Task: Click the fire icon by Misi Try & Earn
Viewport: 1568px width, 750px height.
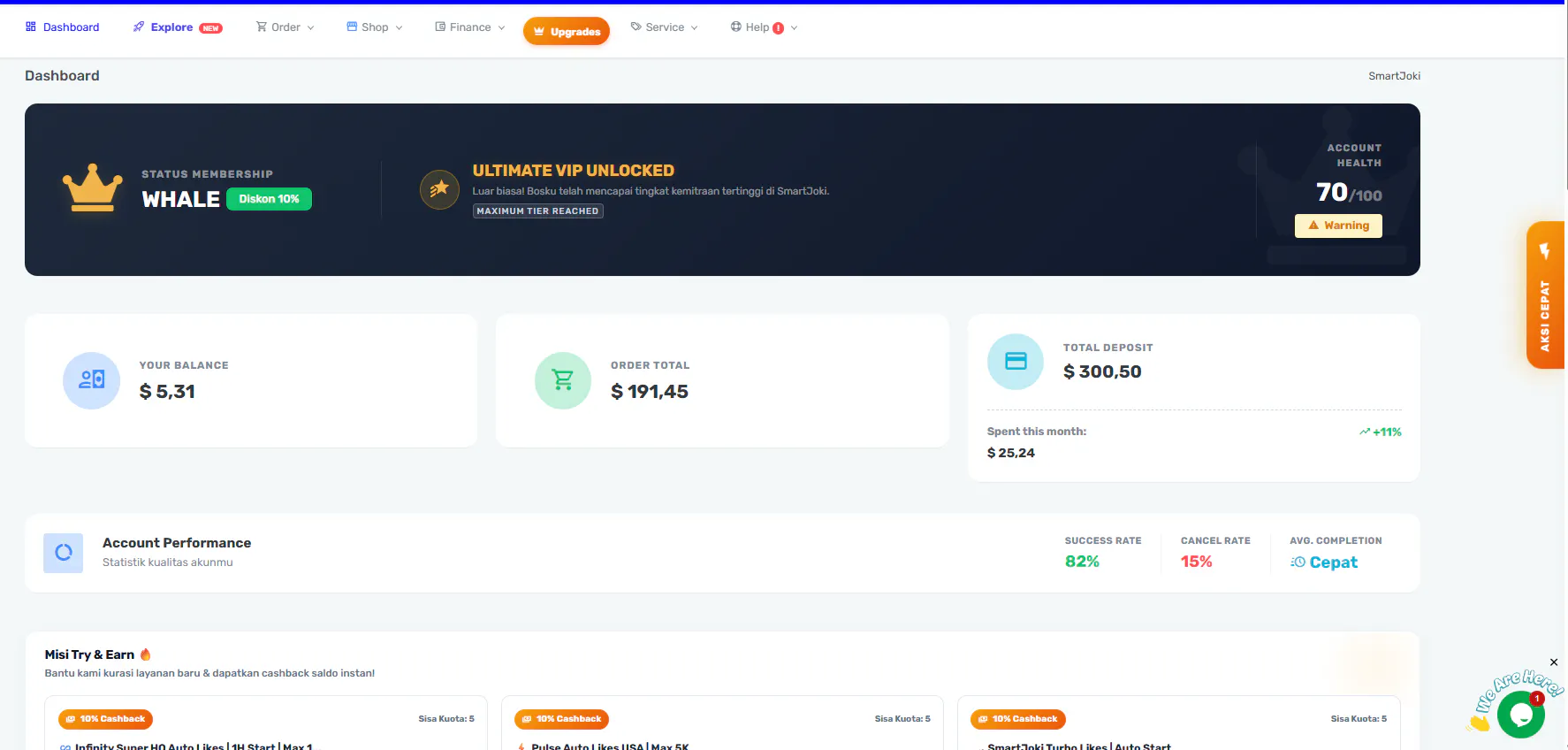Action: pyautogui.click(x=146, y=654)
